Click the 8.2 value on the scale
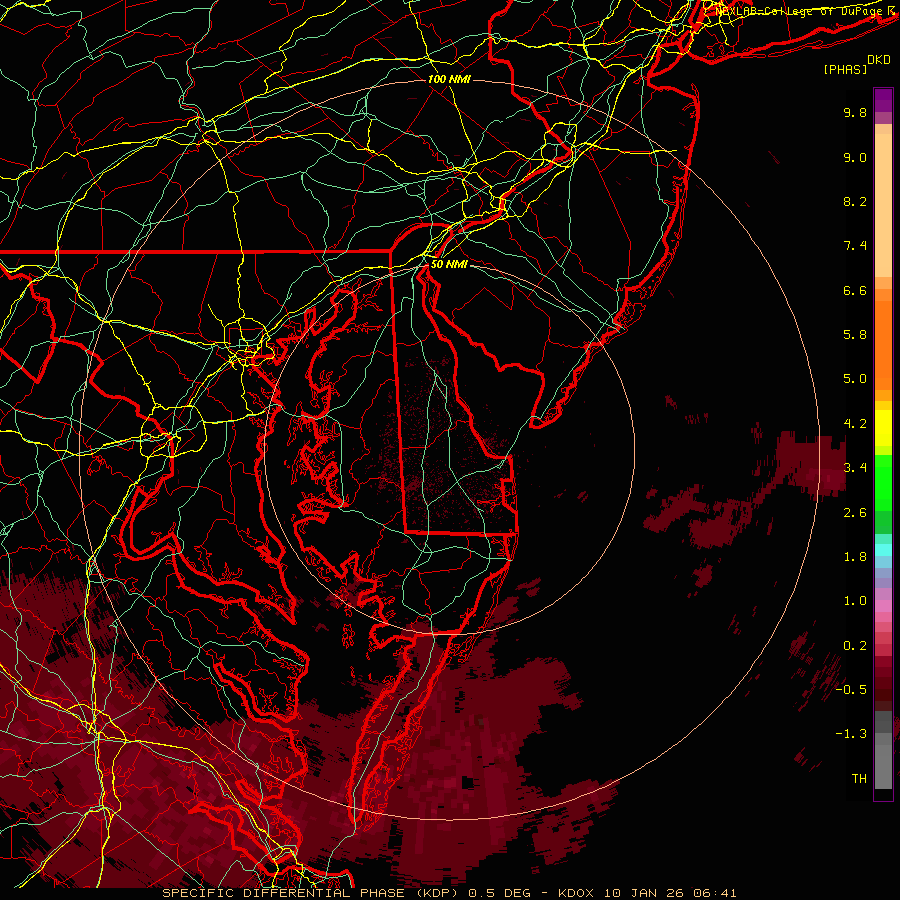Viewport: 900px width, 900px height. click(855, 201)
